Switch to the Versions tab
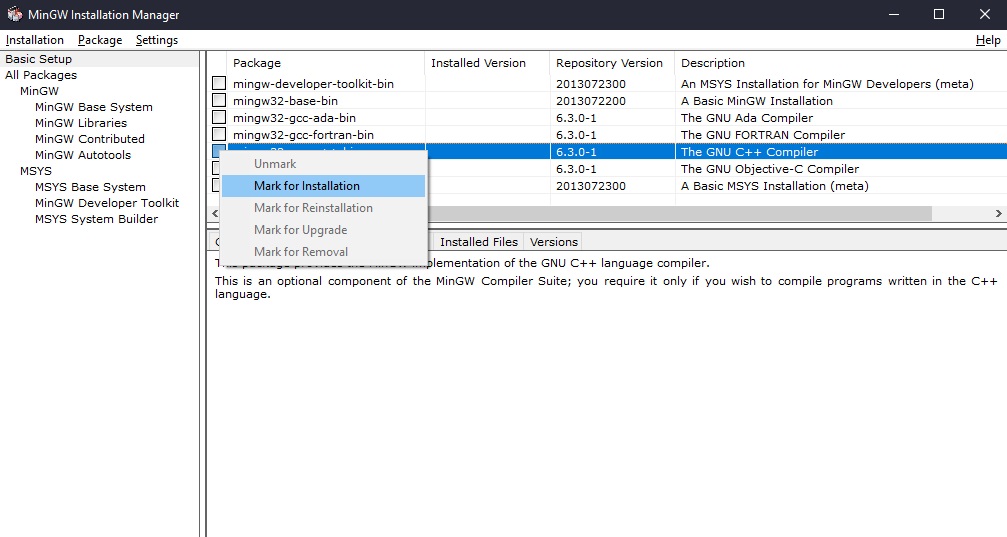Screen dimensions: 1007x537 [x=554, y=242]
